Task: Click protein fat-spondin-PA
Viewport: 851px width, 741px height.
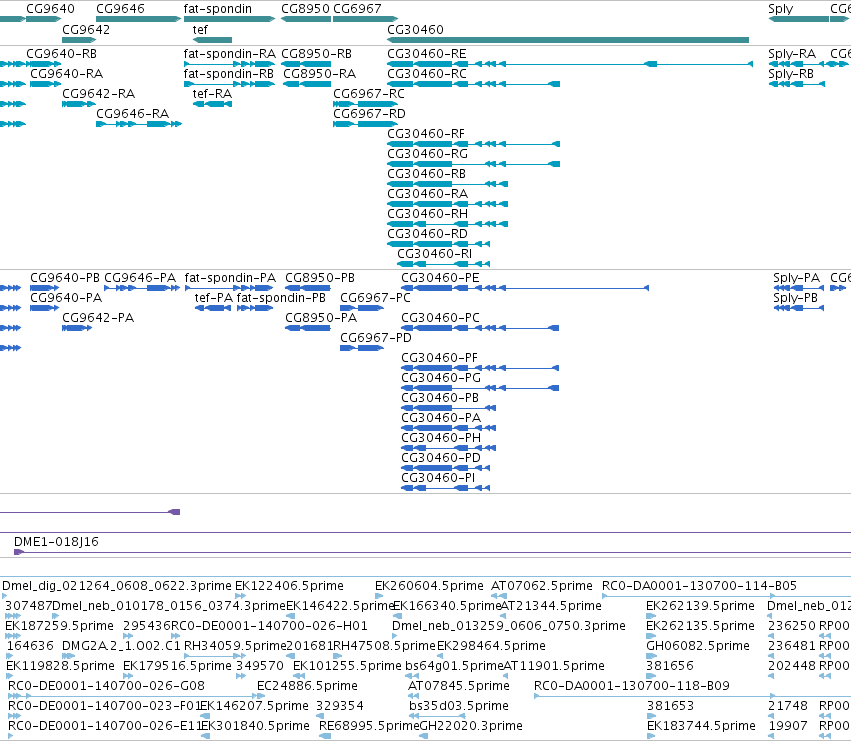Action: pyautogui.click(x=230, y=278)
